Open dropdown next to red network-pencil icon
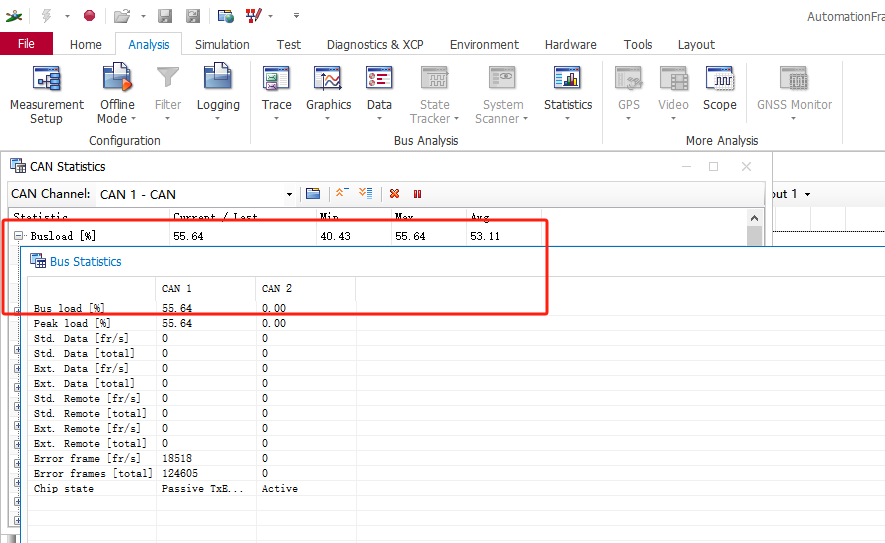 point(270,16)
